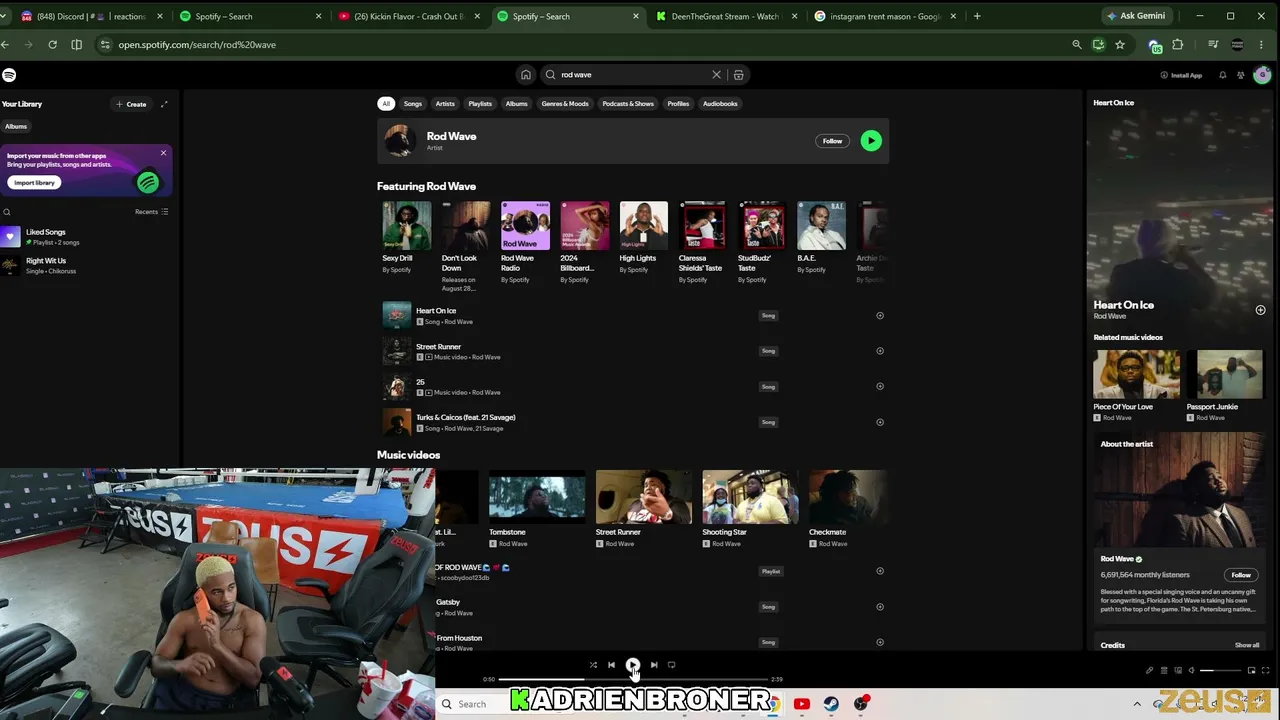Enter full screen from player bar
1280x720 pixels.
1266,670
